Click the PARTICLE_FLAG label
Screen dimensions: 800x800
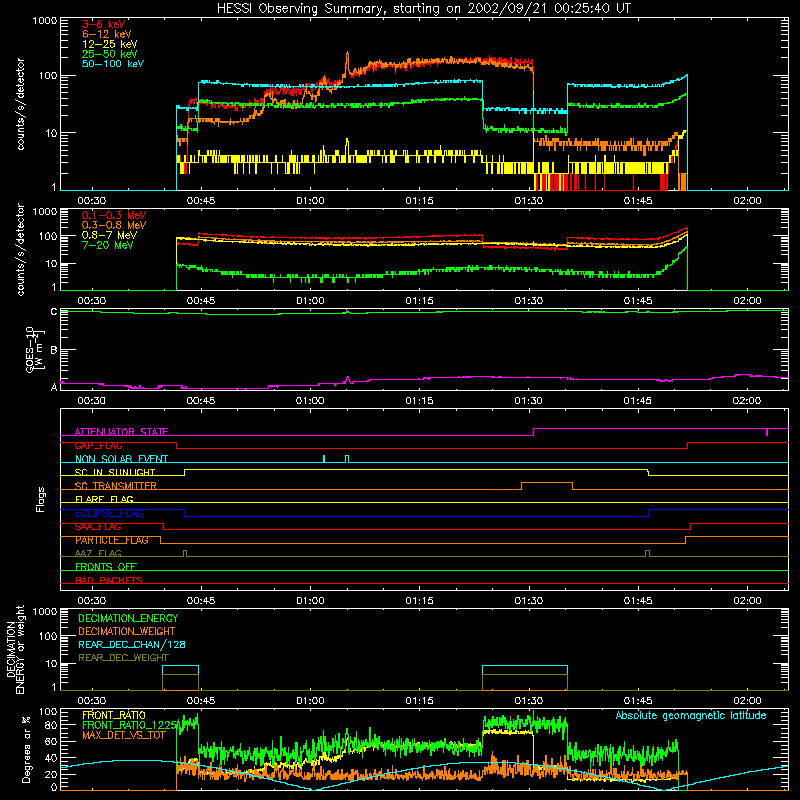[112, 540]
